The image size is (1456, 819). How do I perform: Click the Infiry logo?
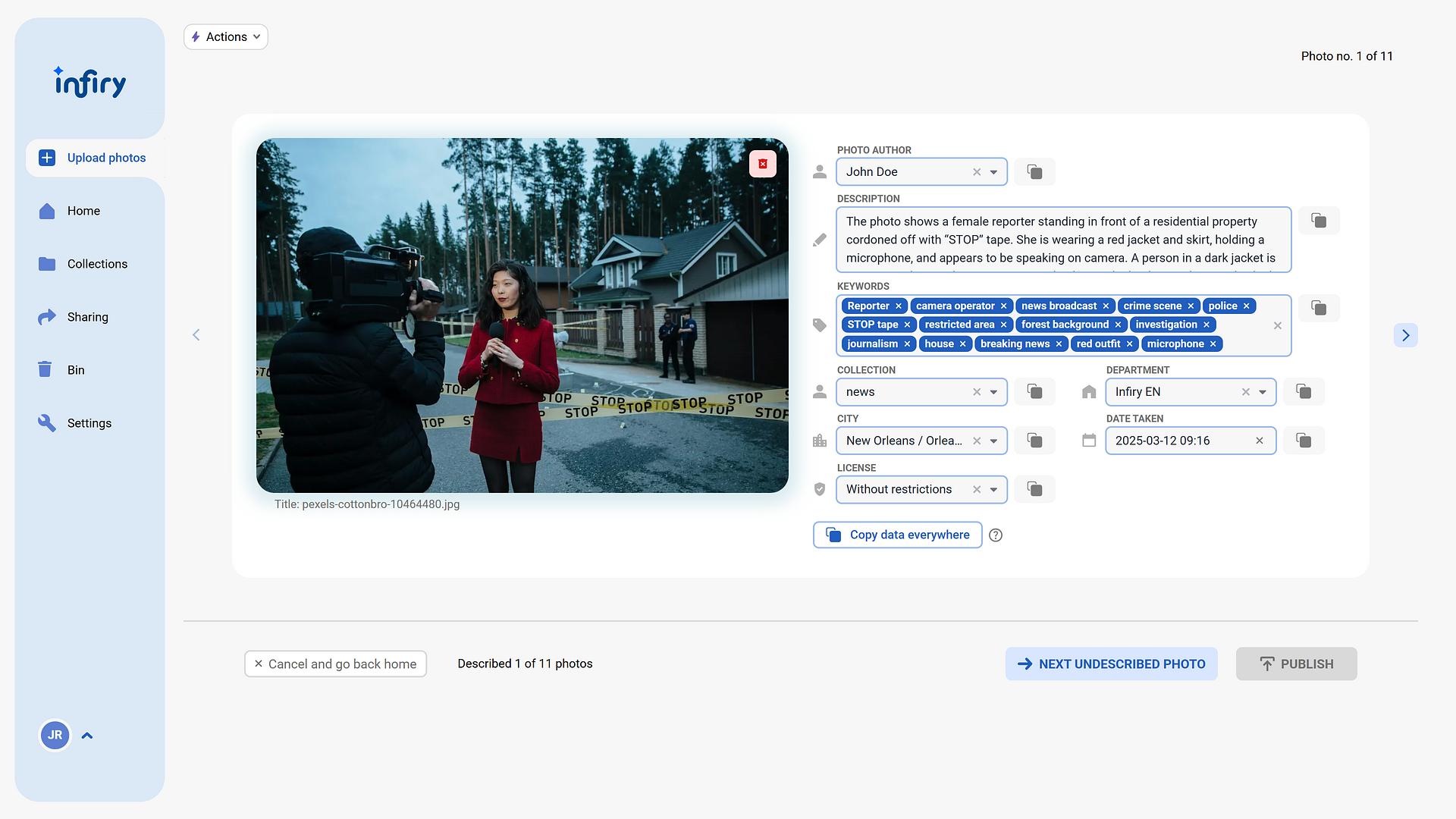point(90,82)
